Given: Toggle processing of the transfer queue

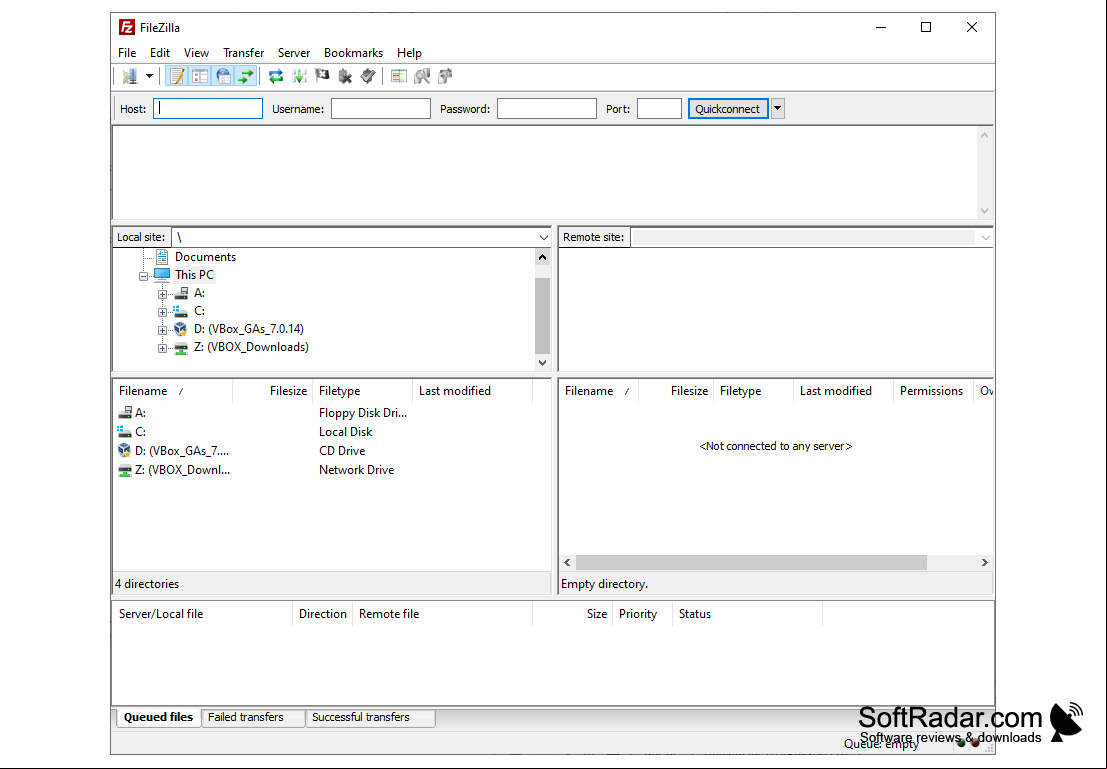Looking at the screenshot, I should click(299, 76).
